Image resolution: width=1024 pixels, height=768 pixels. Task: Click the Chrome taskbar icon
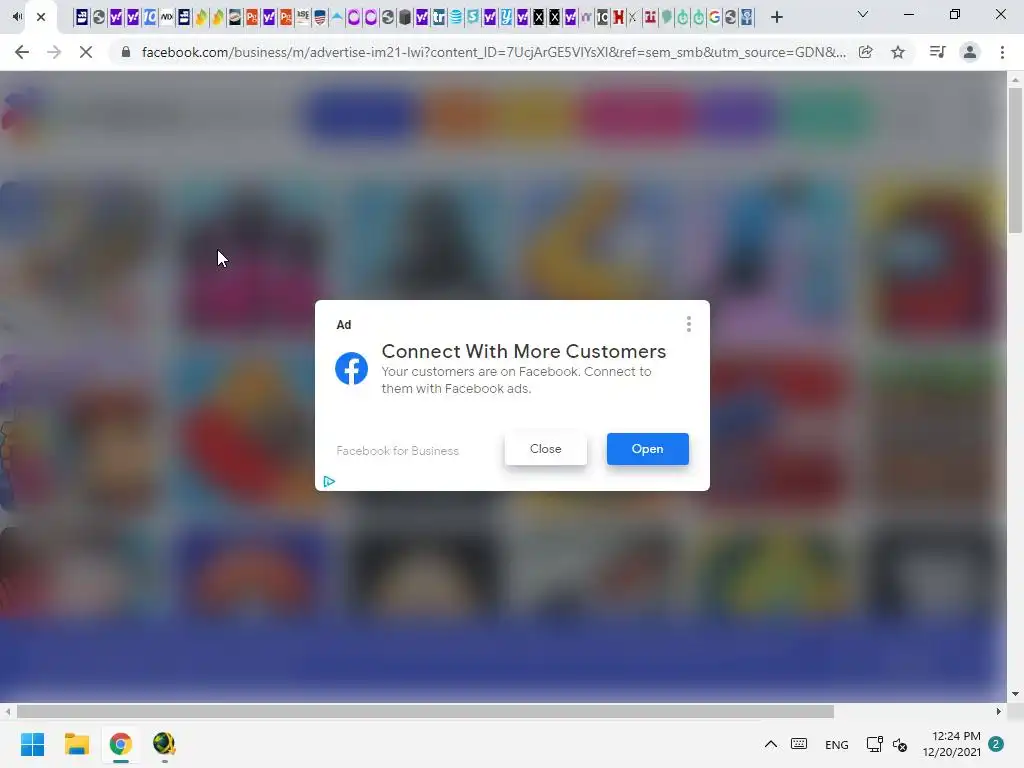click(121, 744)
